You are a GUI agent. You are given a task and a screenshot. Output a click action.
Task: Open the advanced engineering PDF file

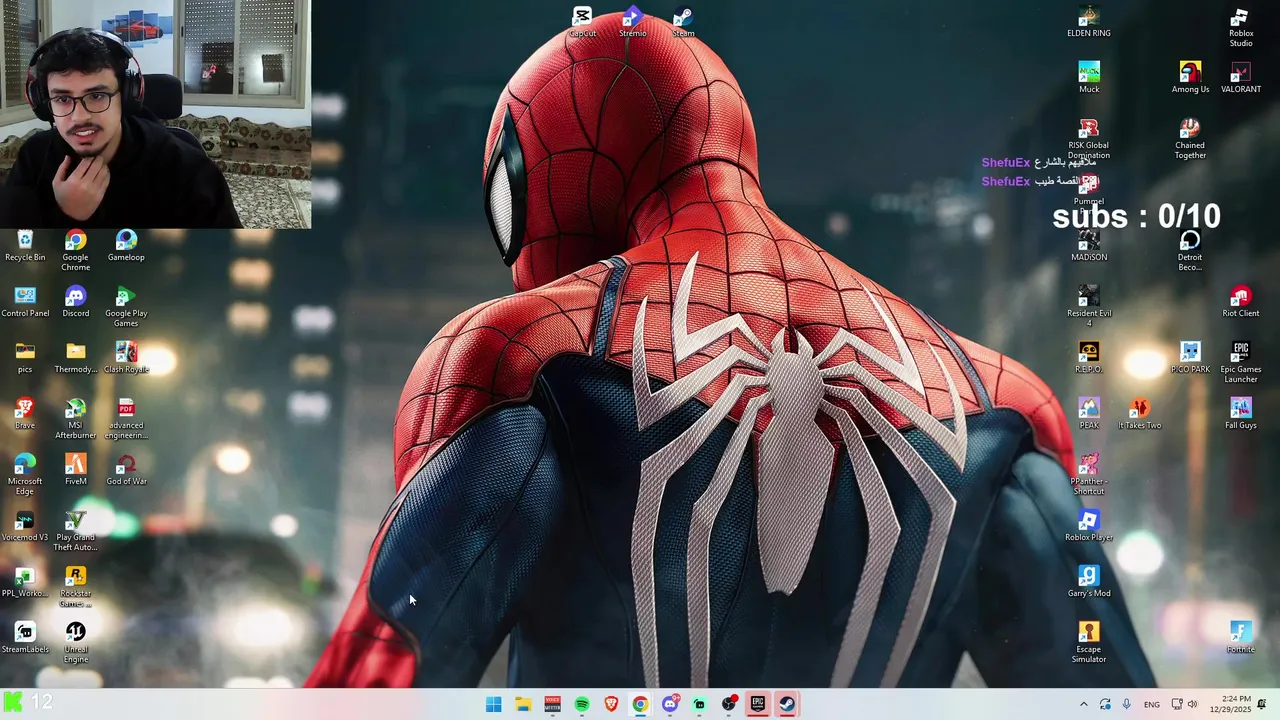coord(126,419)
